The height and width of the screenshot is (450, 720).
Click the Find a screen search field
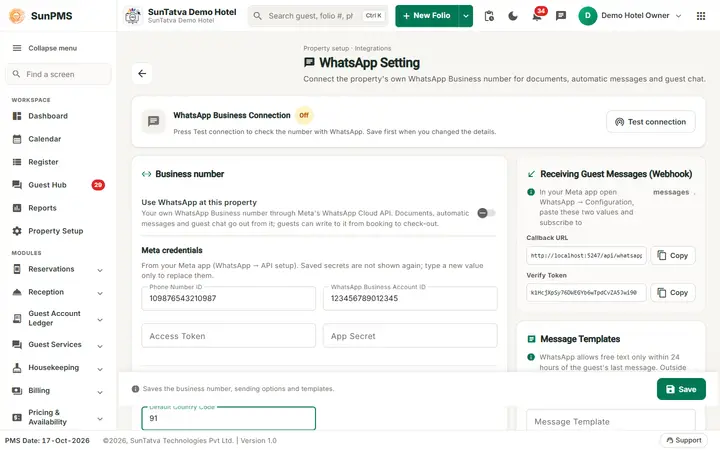[x=58, y=74]
